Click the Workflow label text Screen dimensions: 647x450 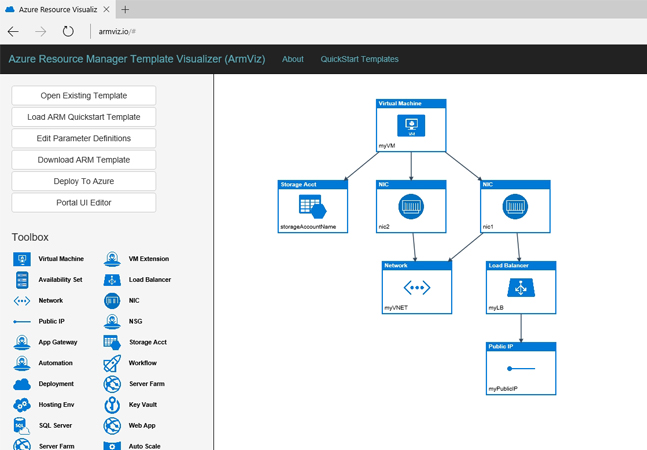pos(143,363)
